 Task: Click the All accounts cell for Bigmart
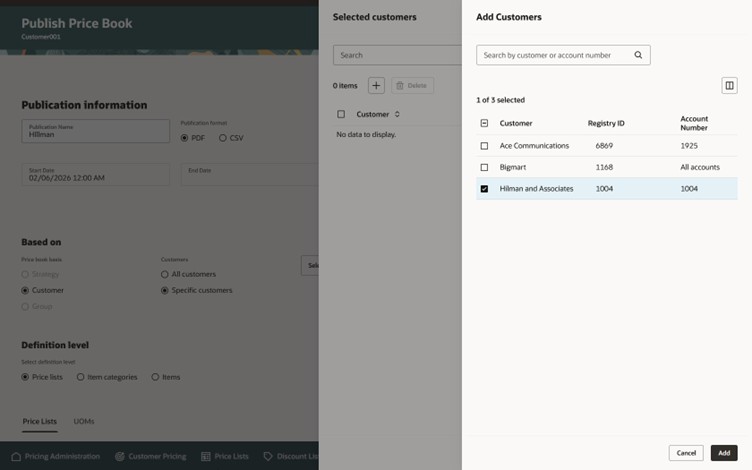pyautogui.click(x=700, y=167)
